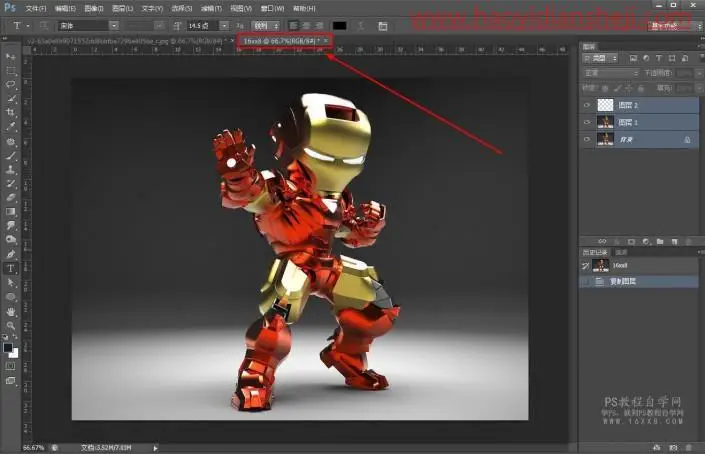Open the Character panel toggle icon

coord(383,26)
